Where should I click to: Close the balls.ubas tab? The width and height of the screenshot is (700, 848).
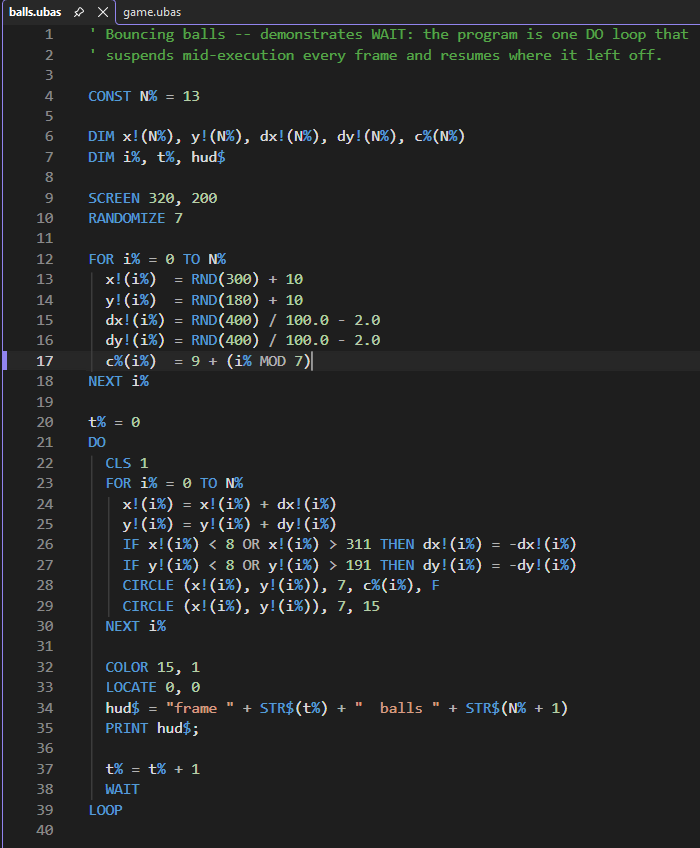pyautogui.click(x=102, y=12)
